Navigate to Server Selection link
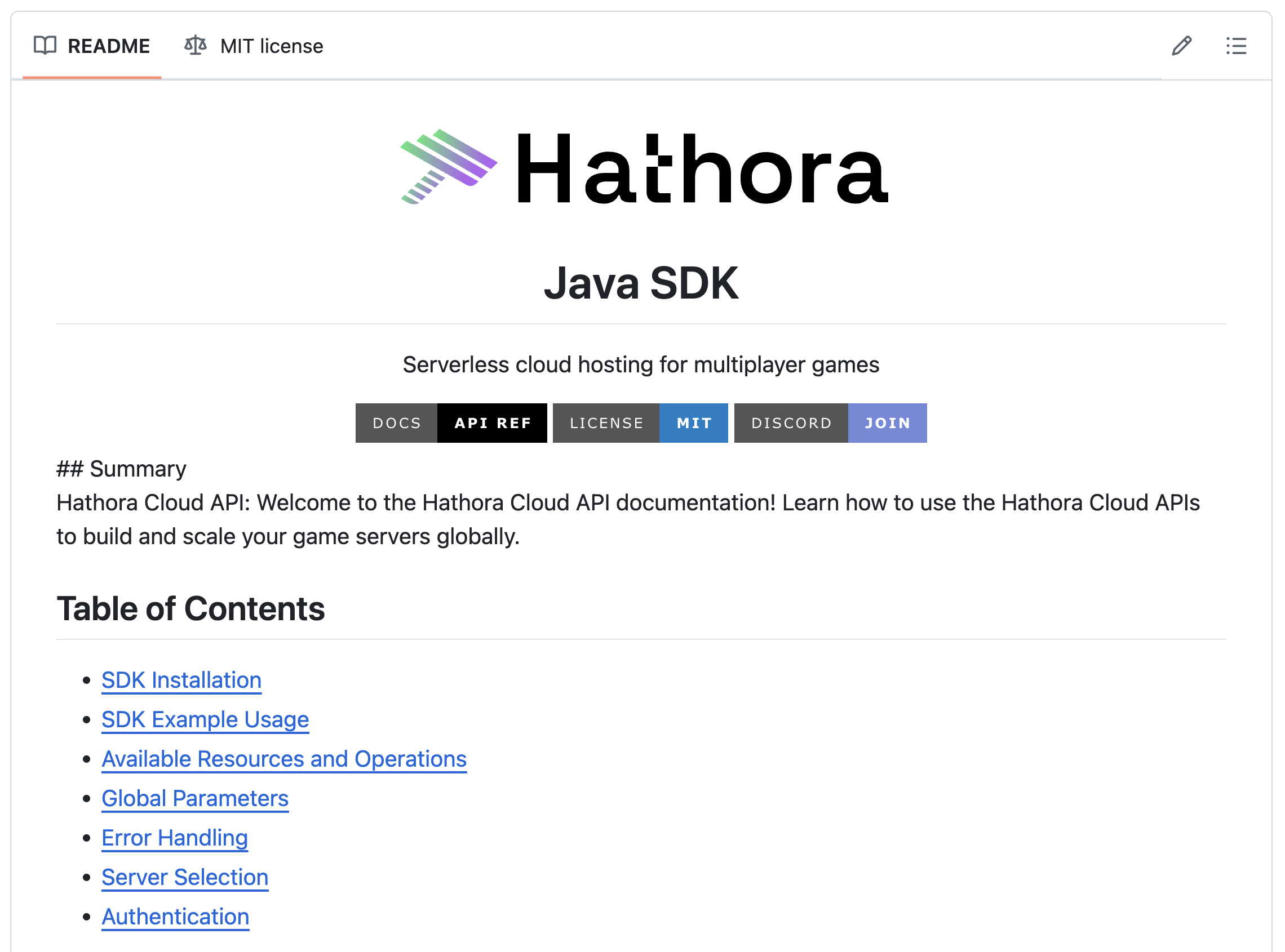Viewport: 1285px width, 952px height. pos(184,877)
